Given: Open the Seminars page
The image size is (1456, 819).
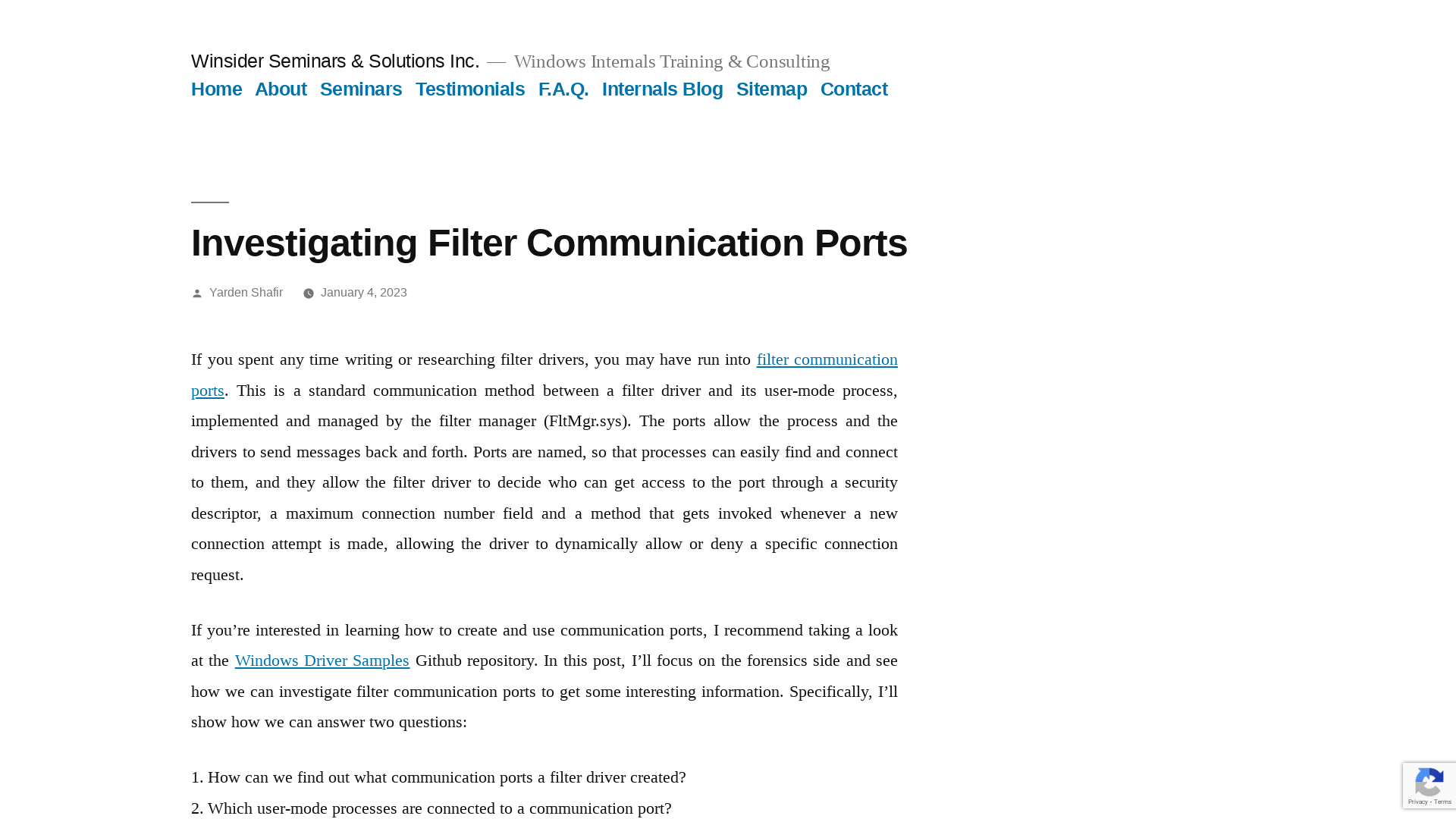Looking at the screenshot, I should (x=361, y=89).
